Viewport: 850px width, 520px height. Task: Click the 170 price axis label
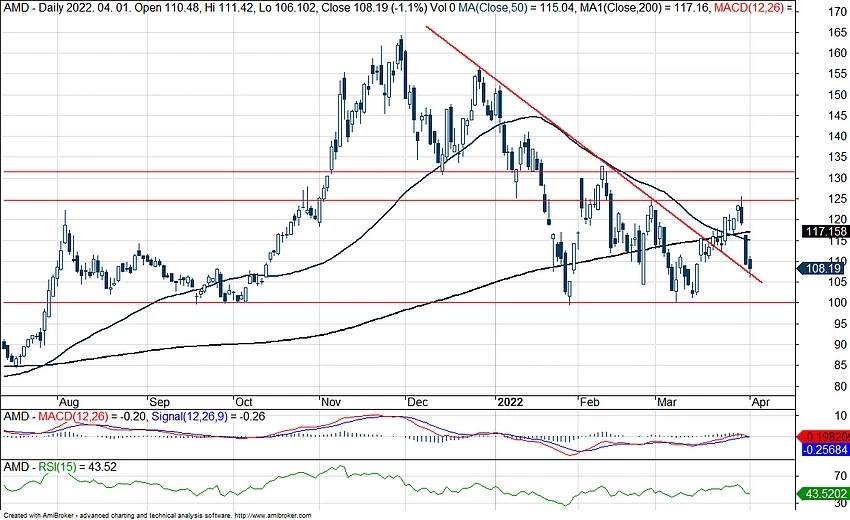pos(837,12)
